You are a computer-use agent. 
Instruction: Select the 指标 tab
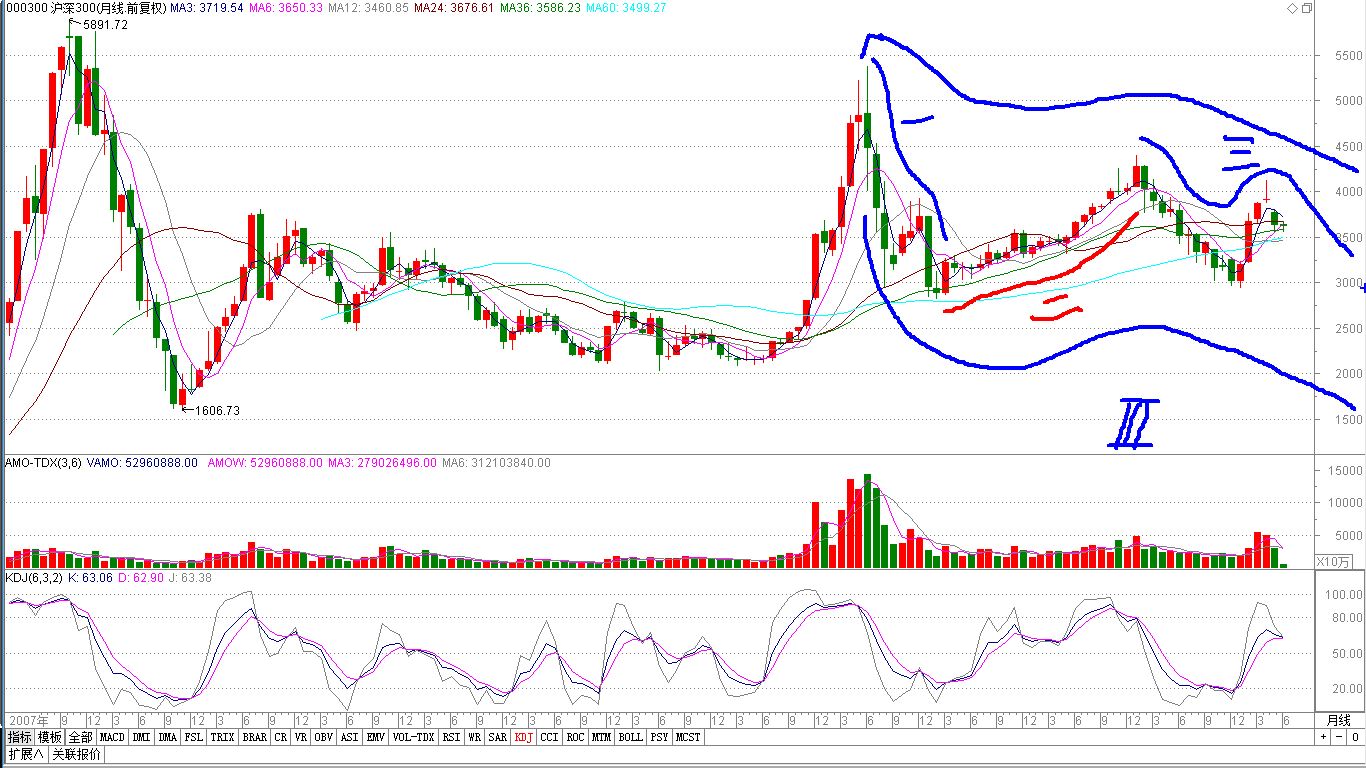pyautogui.click(x=20, y=737)
